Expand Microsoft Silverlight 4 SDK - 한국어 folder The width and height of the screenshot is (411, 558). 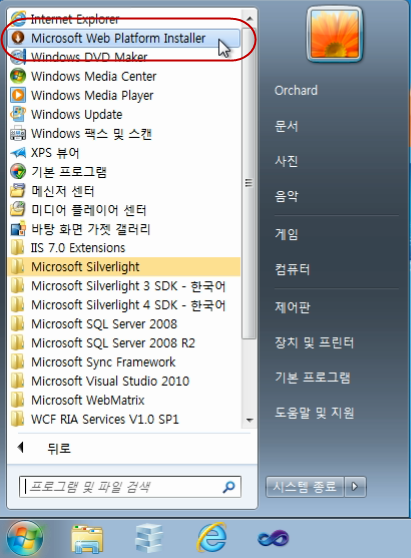pyautogui.click(x=123, y=305)
